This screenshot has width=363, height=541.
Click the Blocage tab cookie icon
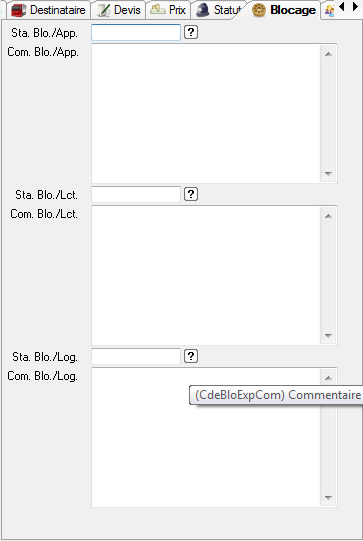pyautogui.click(x=259, y=10)
